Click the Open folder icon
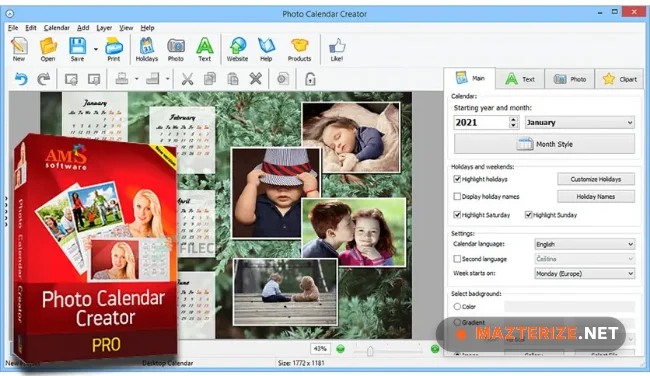The image size is (650, 376). click(x=48, y=49)
